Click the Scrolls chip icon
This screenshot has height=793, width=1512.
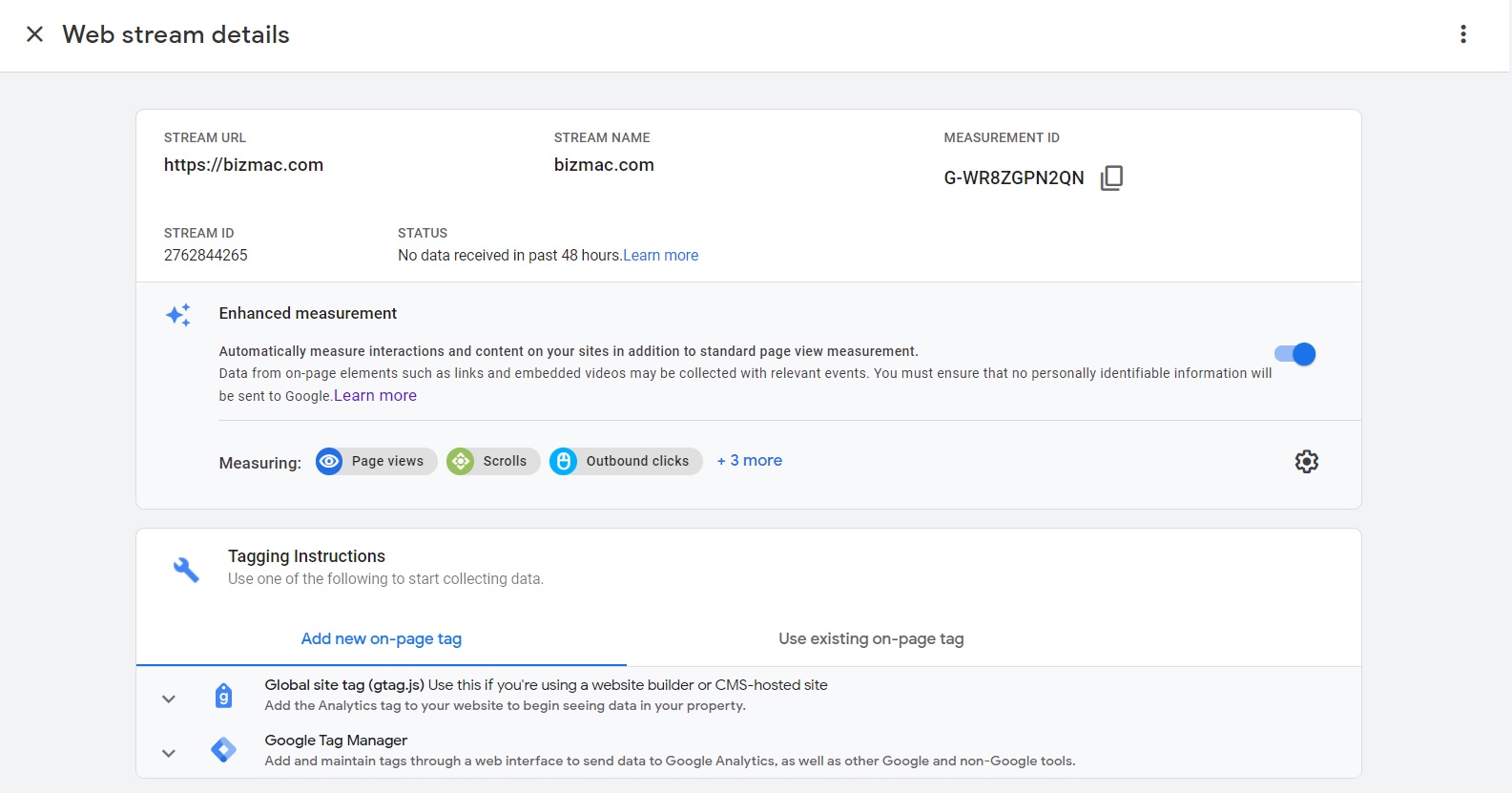pyautogui.click(x=461, y=462)
